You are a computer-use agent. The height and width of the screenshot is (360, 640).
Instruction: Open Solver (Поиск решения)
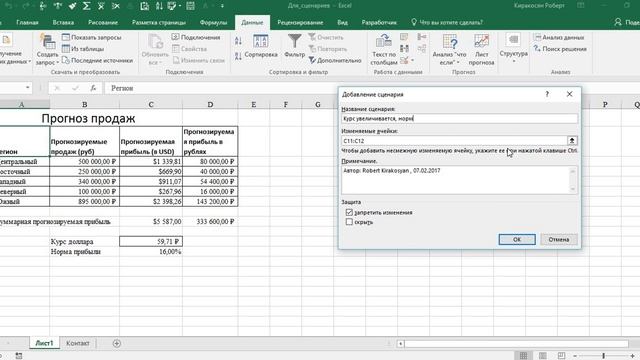(x=560, y=49)
